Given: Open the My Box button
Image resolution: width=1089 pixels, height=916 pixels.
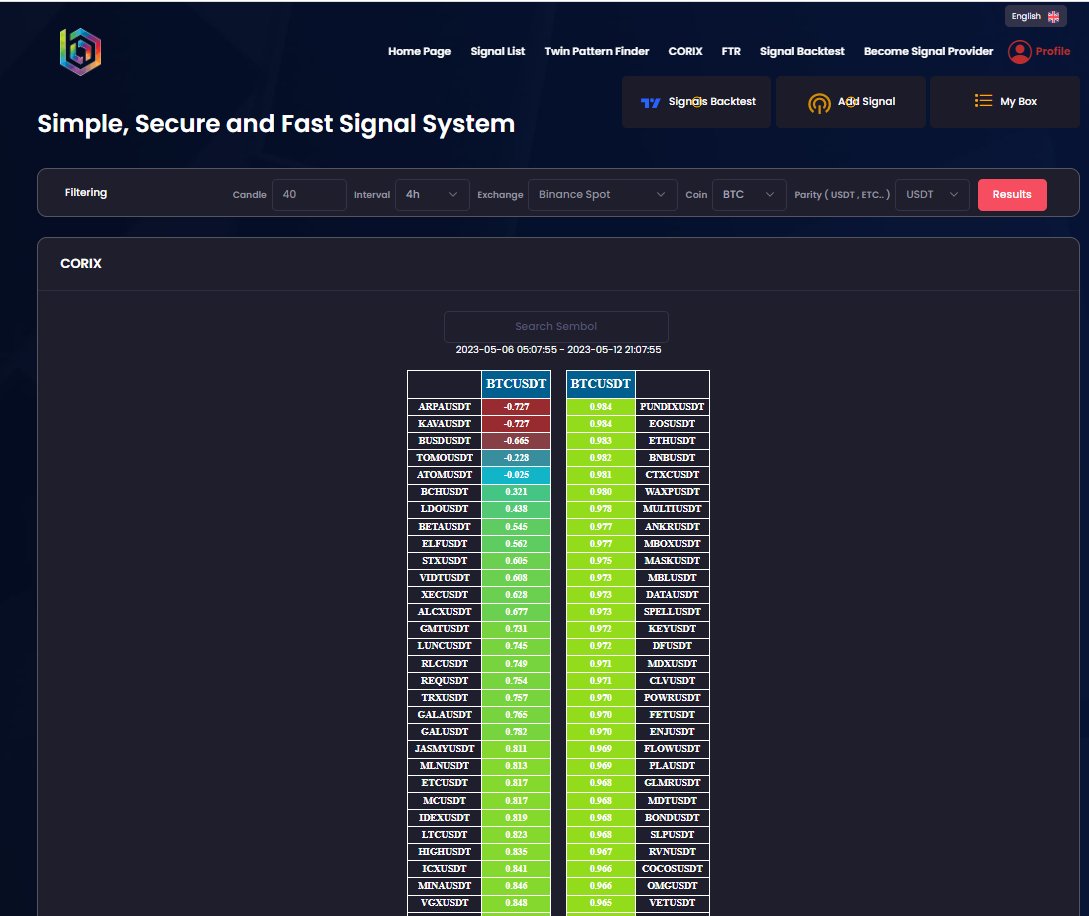Looking at the screenshot, I should 1004,102.
